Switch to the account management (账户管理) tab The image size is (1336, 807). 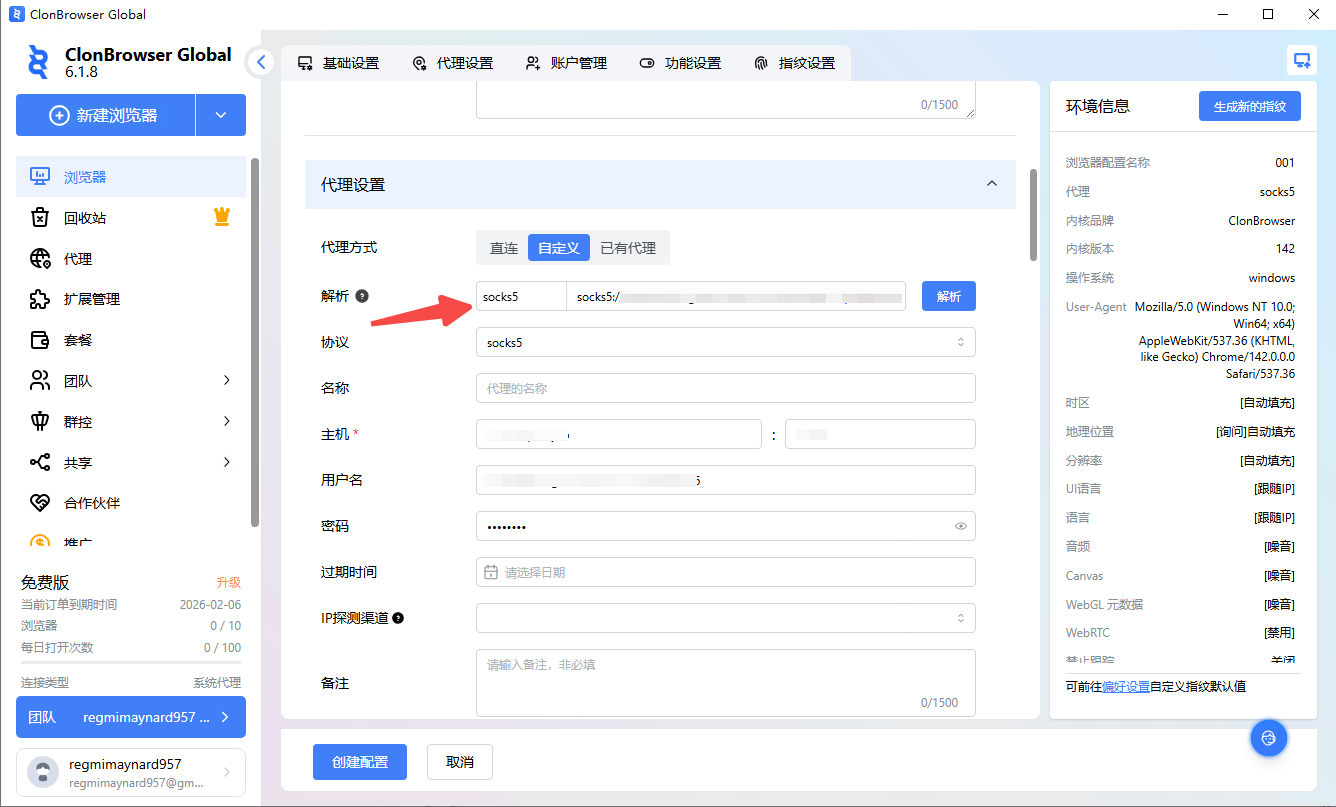(566, 63)
